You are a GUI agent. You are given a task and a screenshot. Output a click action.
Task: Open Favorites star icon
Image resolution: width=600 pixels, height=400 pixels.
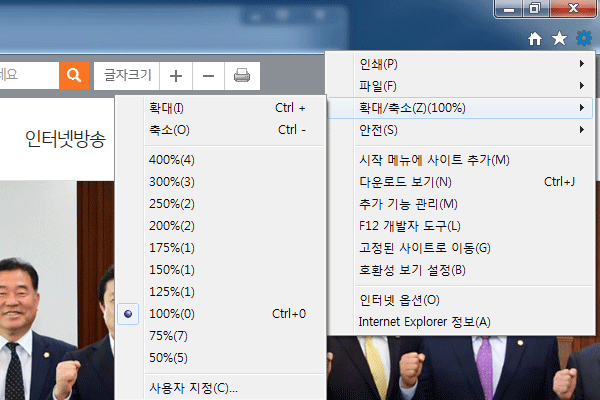pyautogui.click(x=559, y=38)
